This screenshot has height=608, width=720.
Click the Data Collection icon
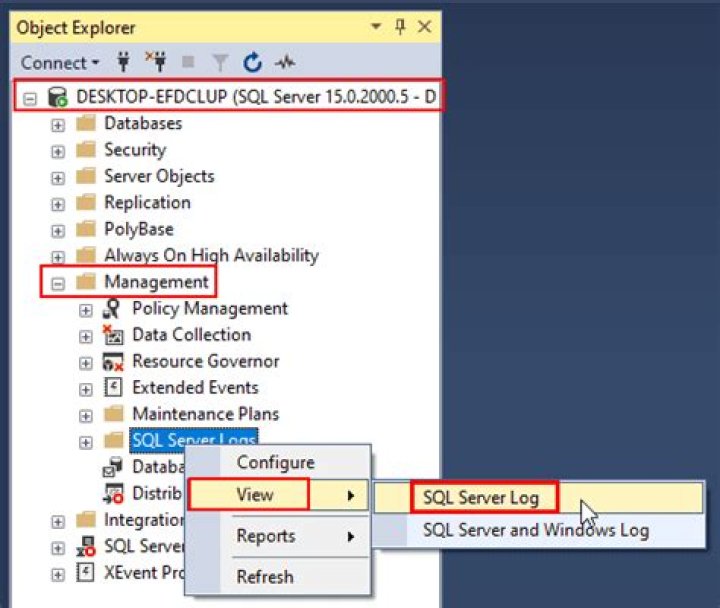[113, 335]
